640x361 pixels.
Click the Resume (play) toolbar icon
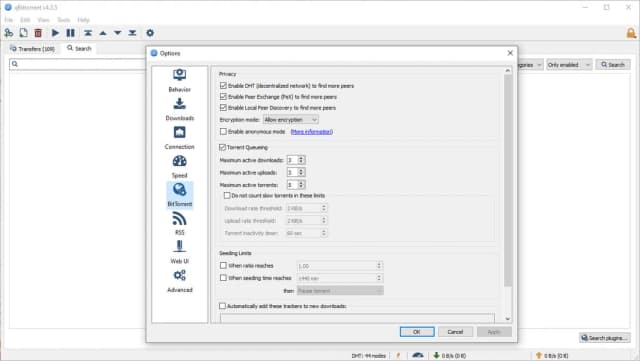[x=55, y=33]
